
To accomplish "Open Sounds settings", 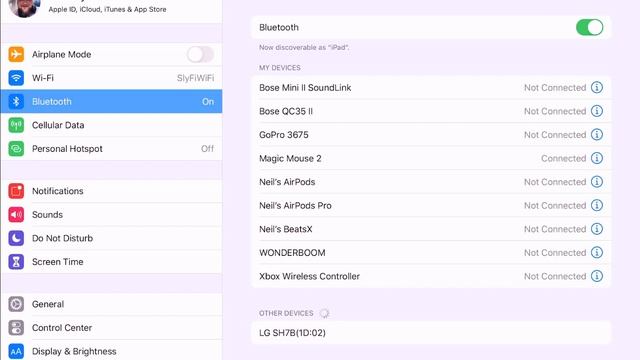I will 111,215.
